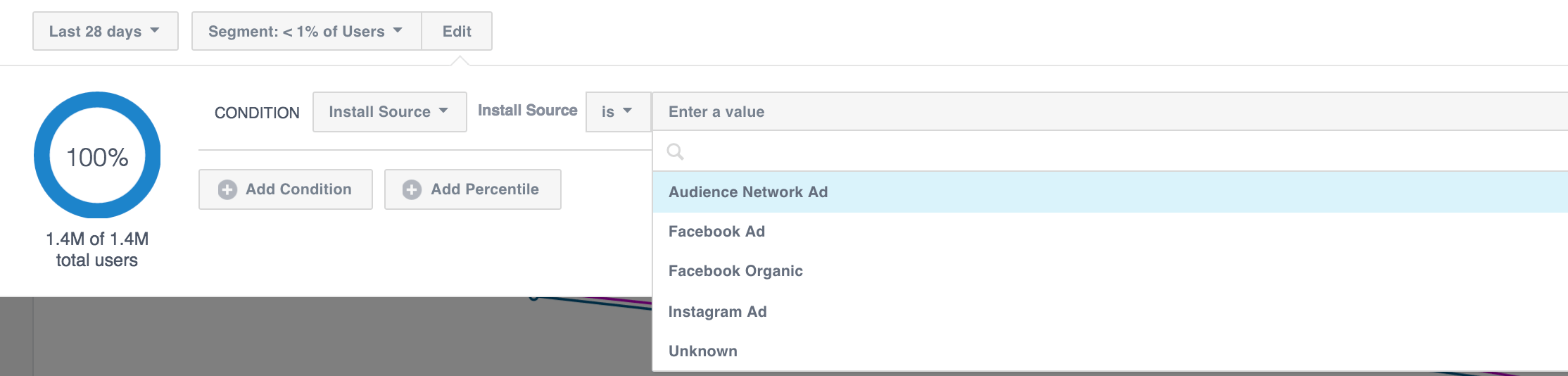The height and width of the screenshot is (376, 1568).
Task: Select Audience Network Ad option
Action: 748,192
